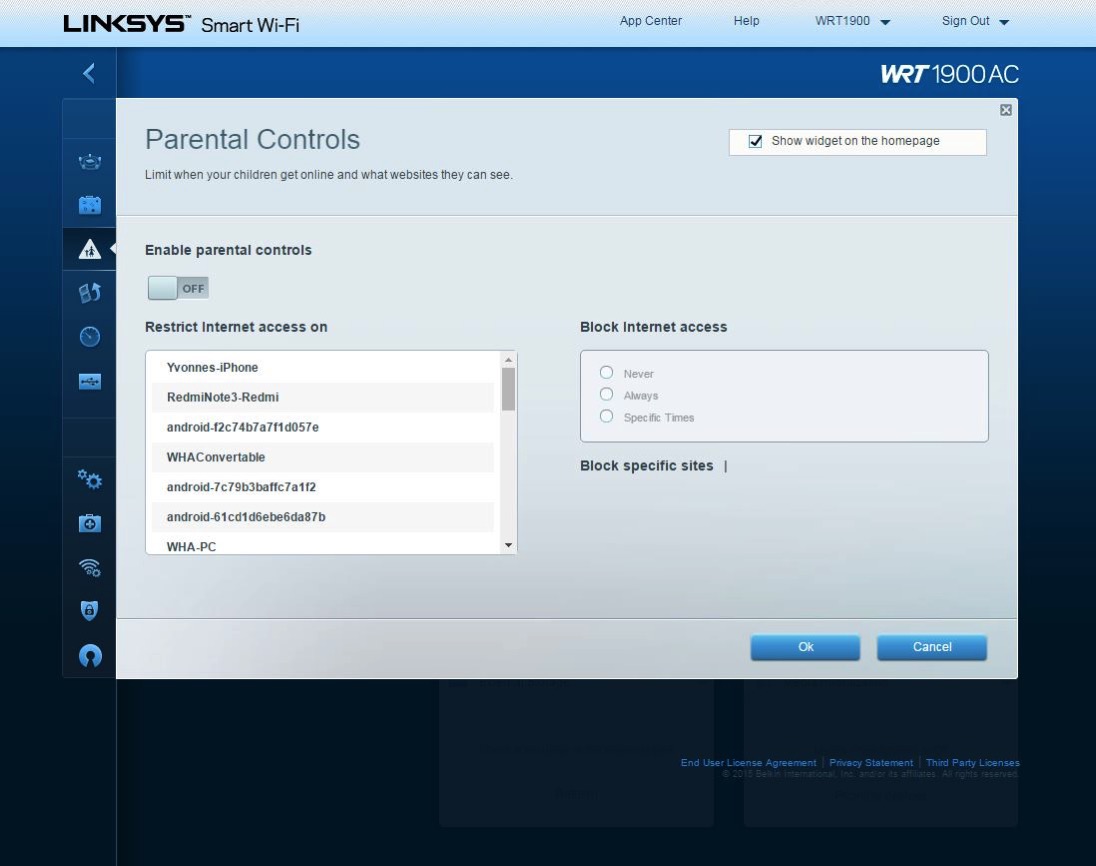
Task: Open the Wireless settings icon
Action: tap(89, 567)
